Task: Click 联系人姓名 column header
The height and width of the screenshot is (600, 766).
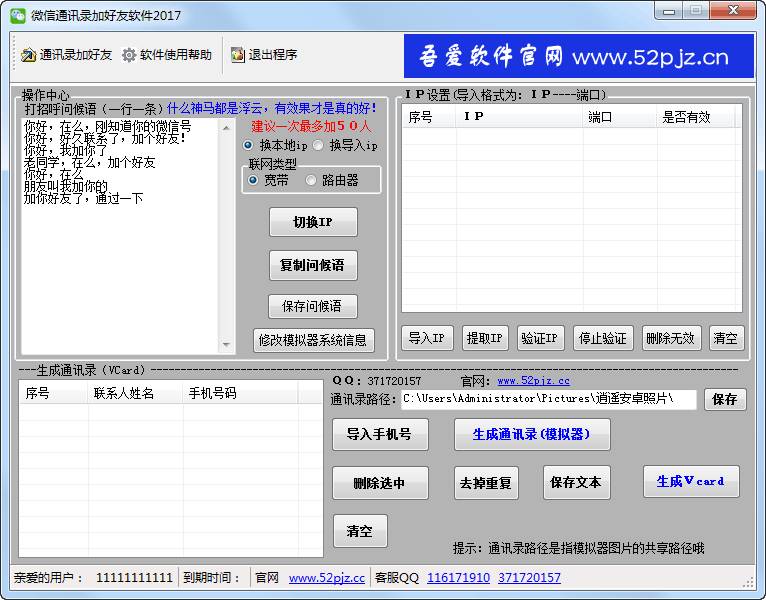Action: tap(136, 393)
